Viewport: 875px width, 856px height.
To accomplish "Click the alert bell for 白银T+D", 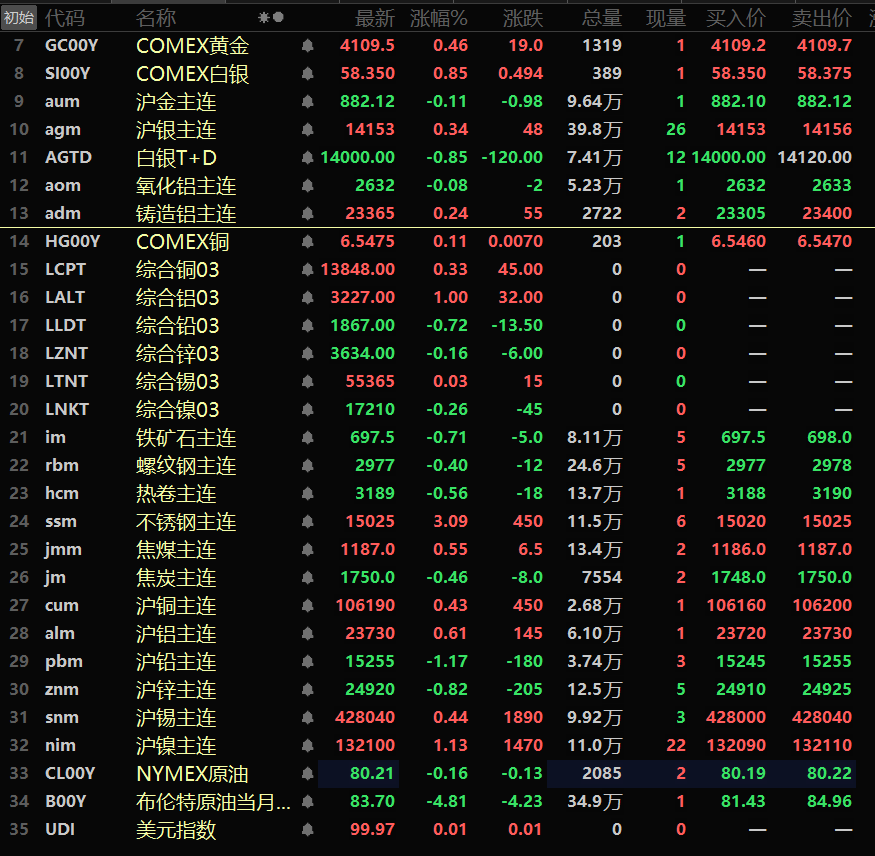I will pos(307,157).
